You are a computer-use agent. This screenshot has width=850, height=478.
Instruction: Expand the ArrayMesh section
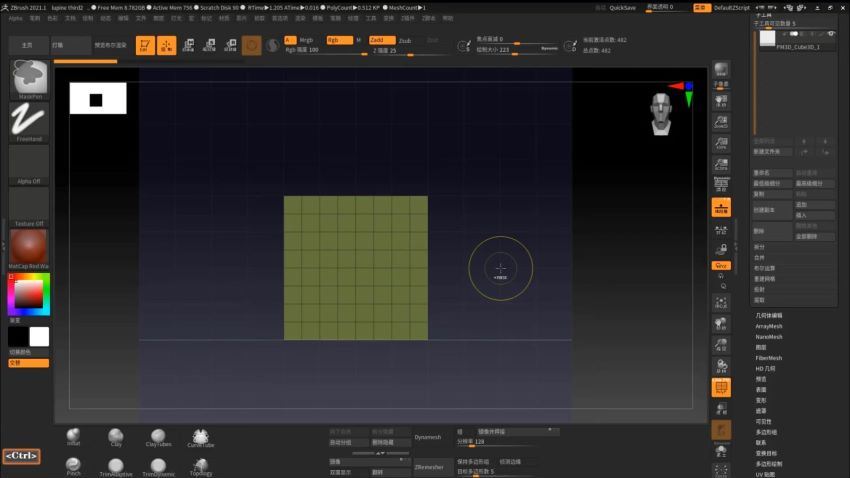coord(769,326)
